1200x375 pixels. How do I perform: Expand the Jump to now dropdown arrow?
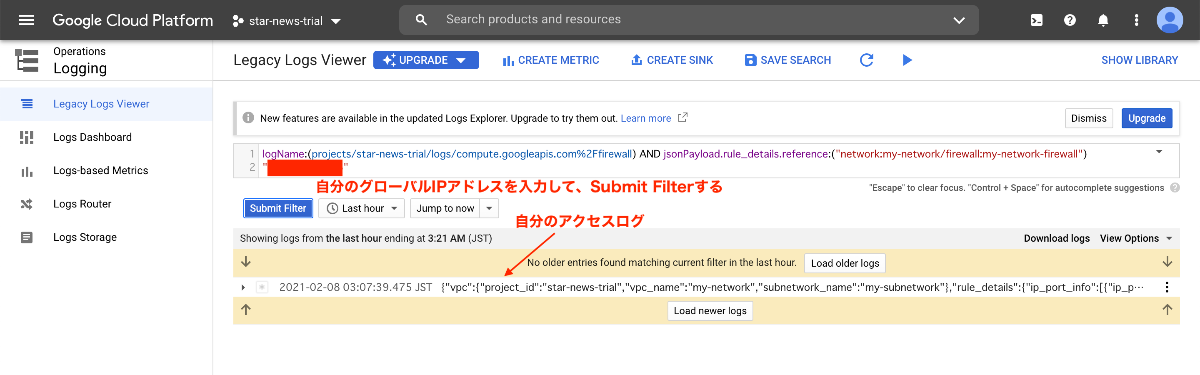click(x=489, y=208)
